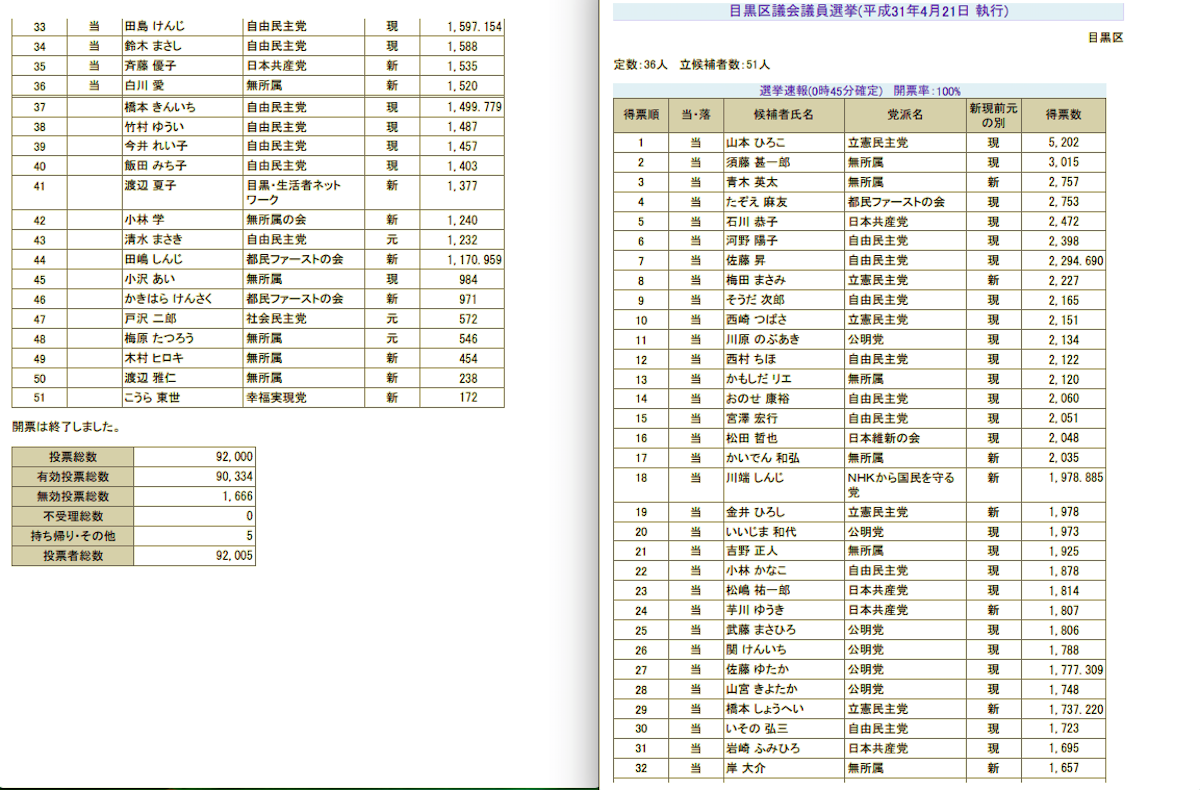Click candidate 武藤 まさひろ

tap(760, 630)
